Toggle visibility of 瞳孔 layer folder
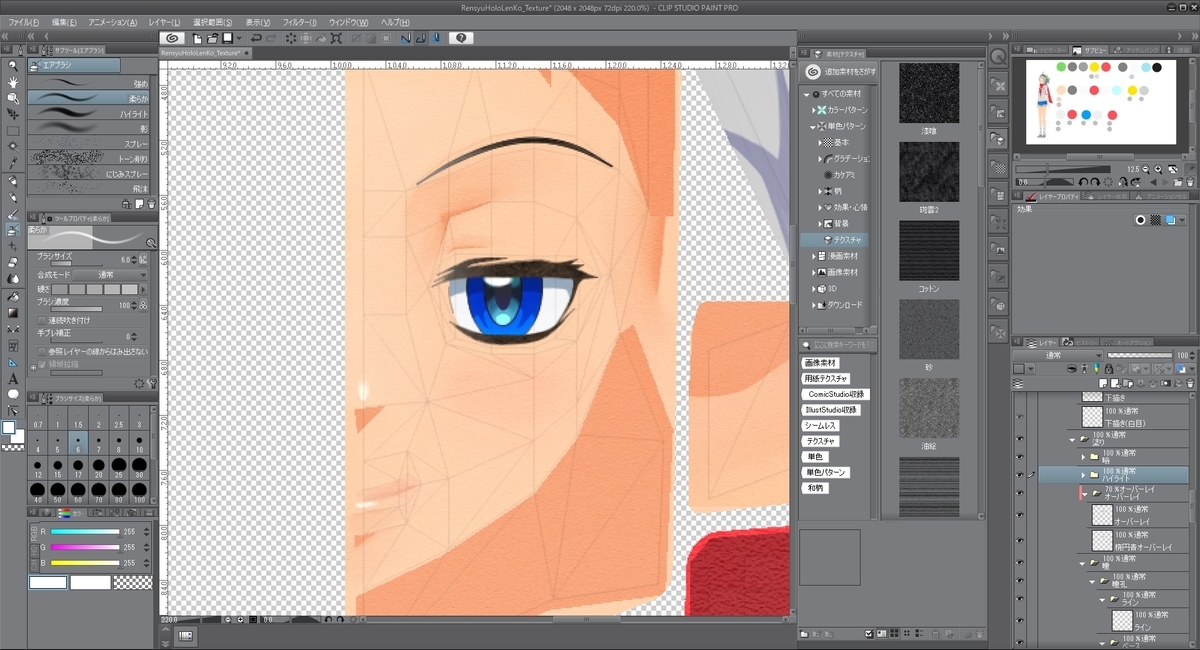 [1020, 581]
